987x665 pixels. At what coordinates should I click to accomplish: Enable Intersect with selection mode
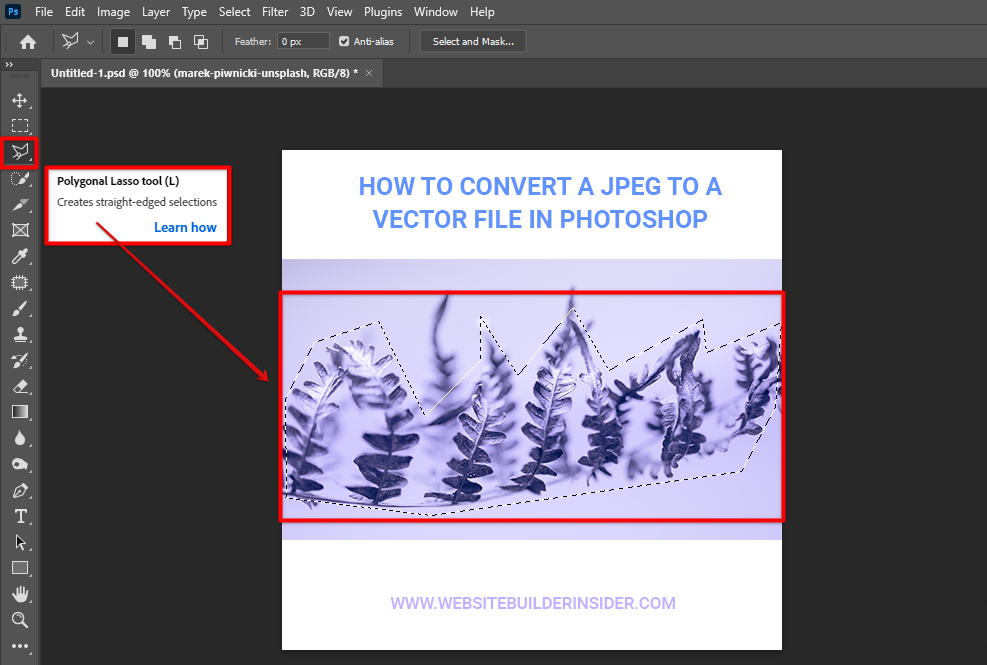tap(201, 42)
